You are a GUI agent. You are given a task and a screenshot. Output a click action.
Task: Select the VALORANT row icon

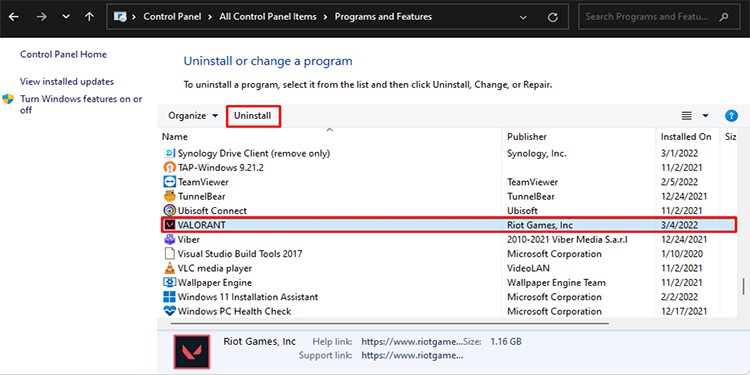[169, 225]
